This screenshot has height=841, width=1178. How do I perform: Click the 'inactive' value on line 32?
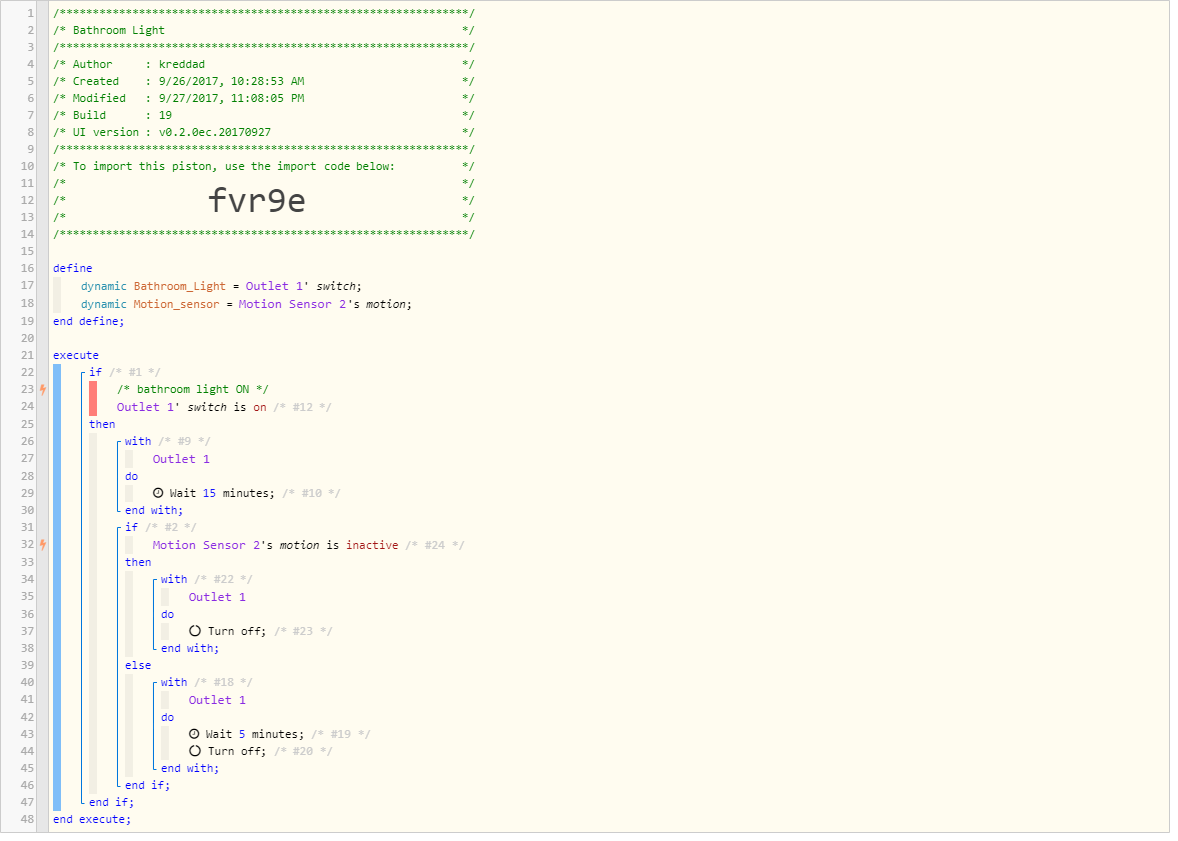[x=373, y=546]
